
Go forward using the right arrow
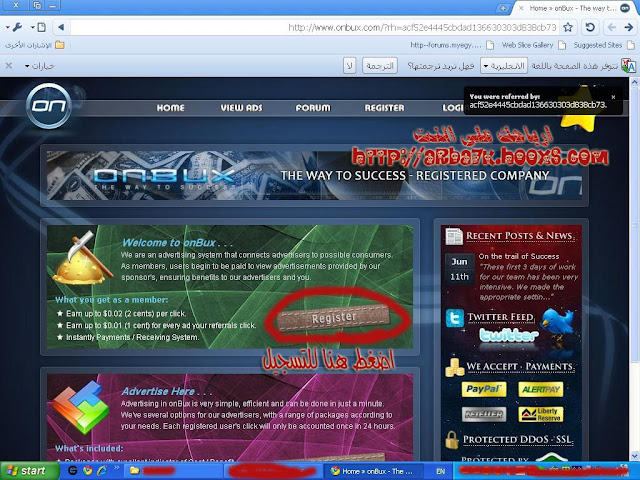[629, 27]
